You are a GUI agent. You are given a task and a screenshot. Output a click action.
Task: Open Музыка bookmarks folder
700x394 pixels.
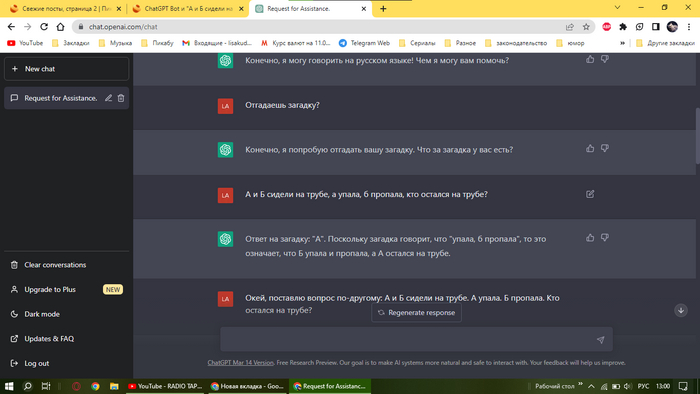pyautogui.click(x=116, y=43)
